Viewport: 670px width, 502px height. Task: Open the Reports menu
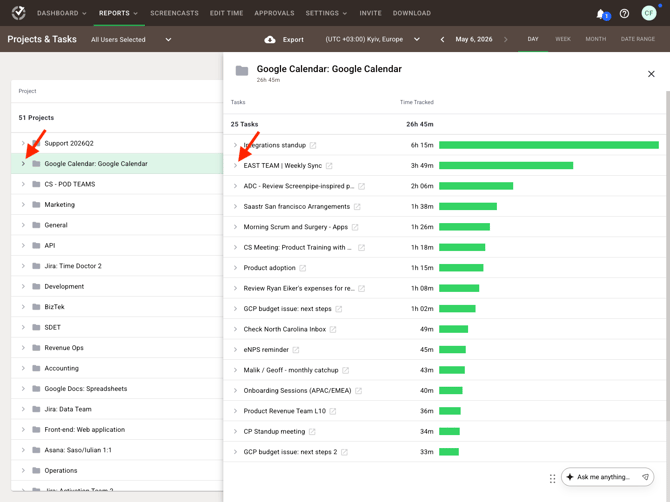click(x=118, y=13)
